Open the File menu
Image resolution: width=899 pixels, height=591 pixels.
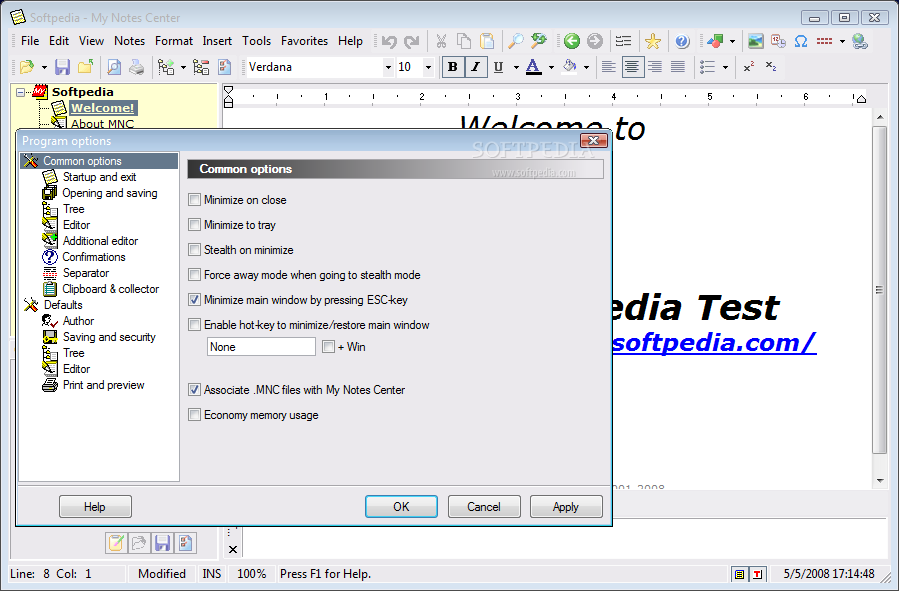[30, 41]
